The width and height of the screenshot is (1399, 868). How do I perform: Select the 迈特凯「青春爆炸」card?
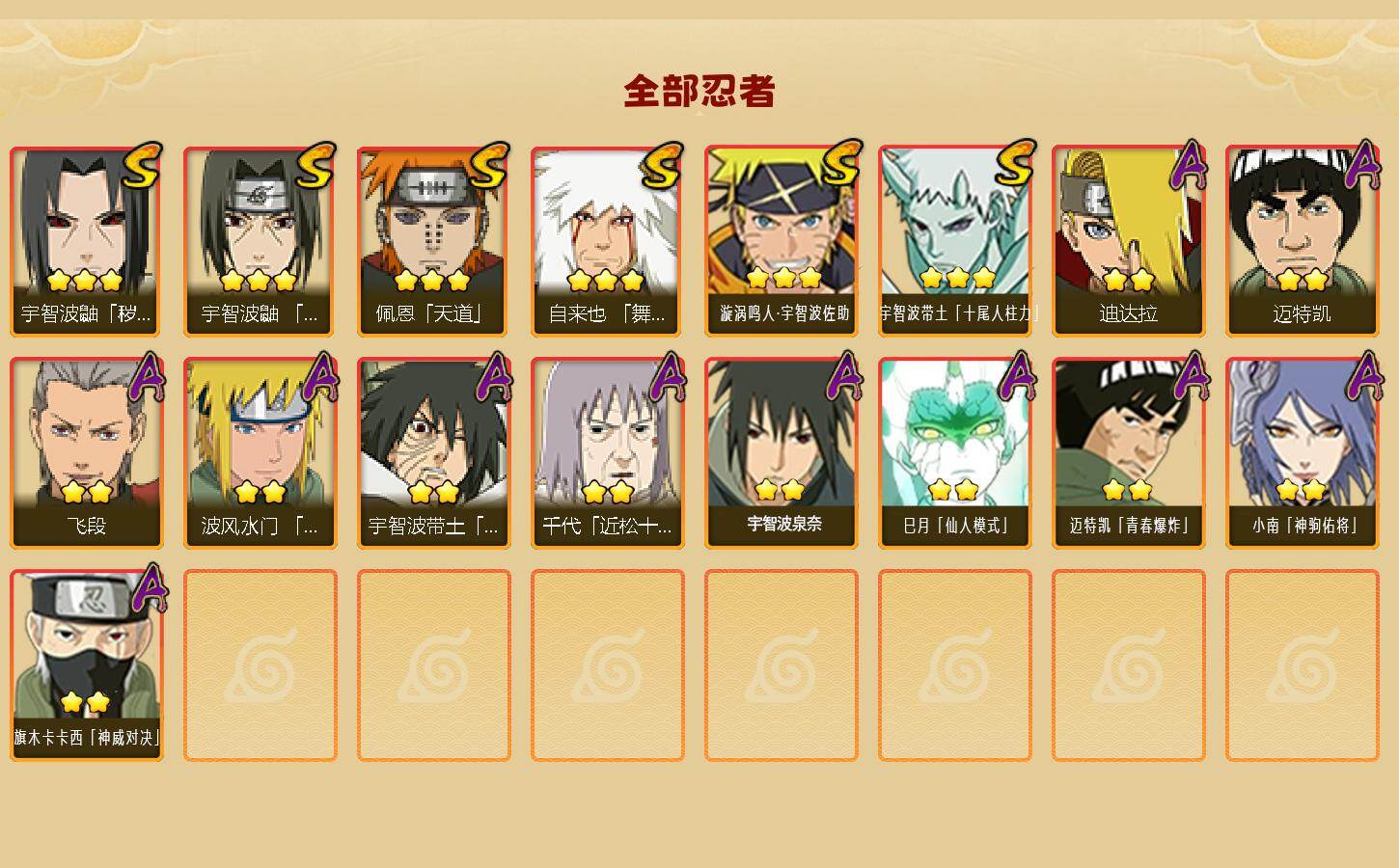1128,453
